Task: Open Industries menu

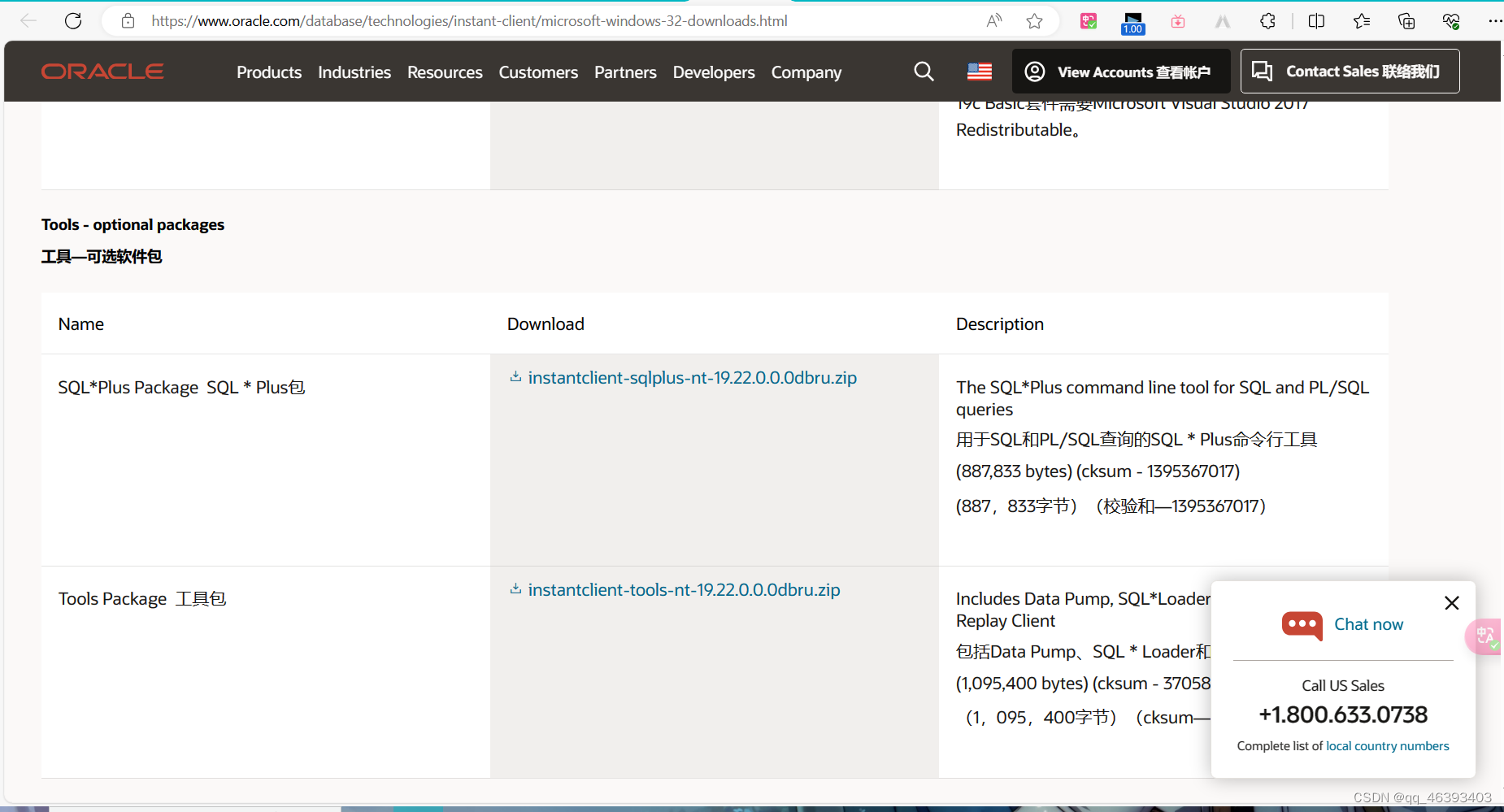Action: tap(354, 72)
